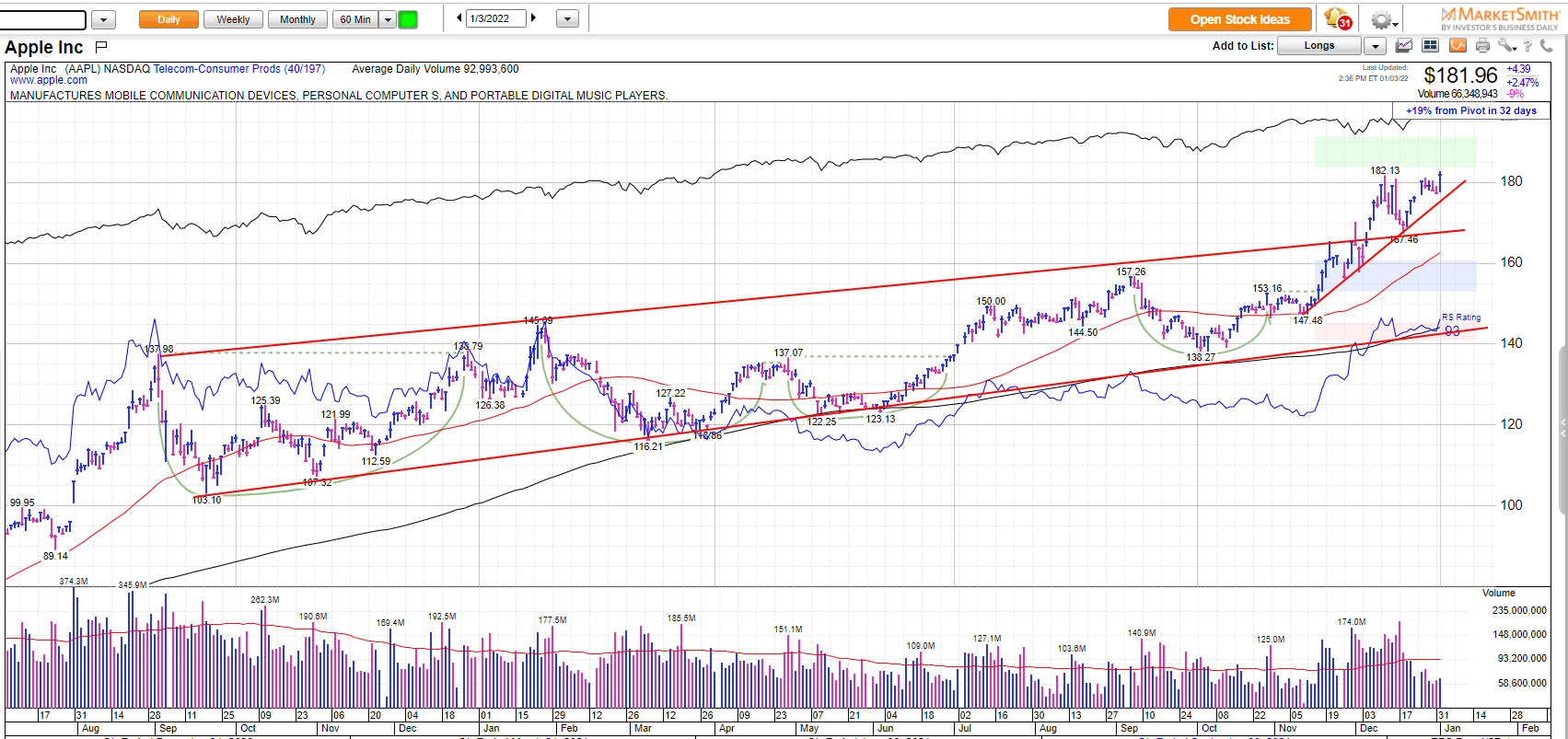Image resolution: width=1568 pixels, height=739 pixels.
Task: Click the chart overlay icon next to Longs
Action: (1404, 45)
